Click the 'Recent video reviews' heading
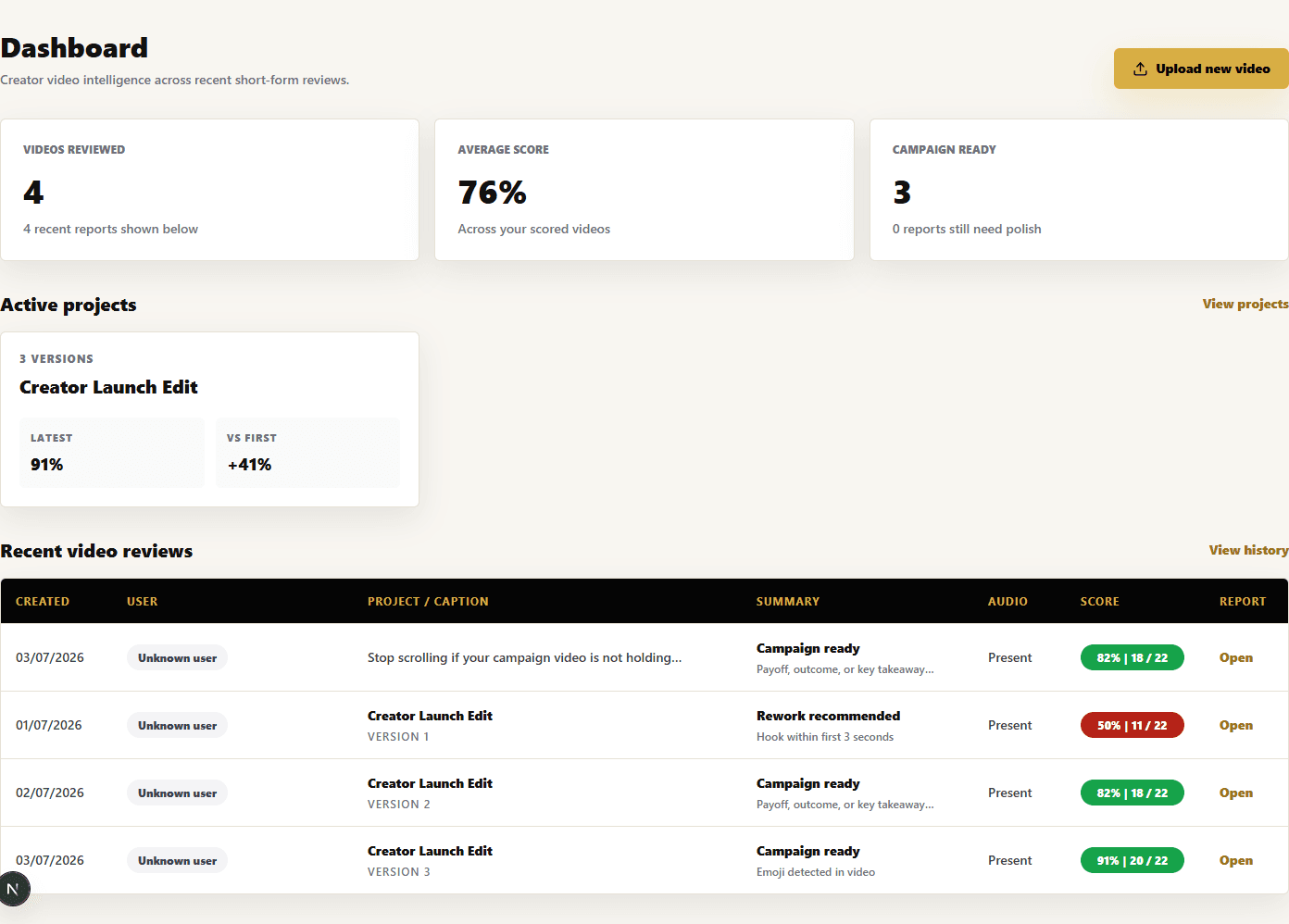 [96, 551]
